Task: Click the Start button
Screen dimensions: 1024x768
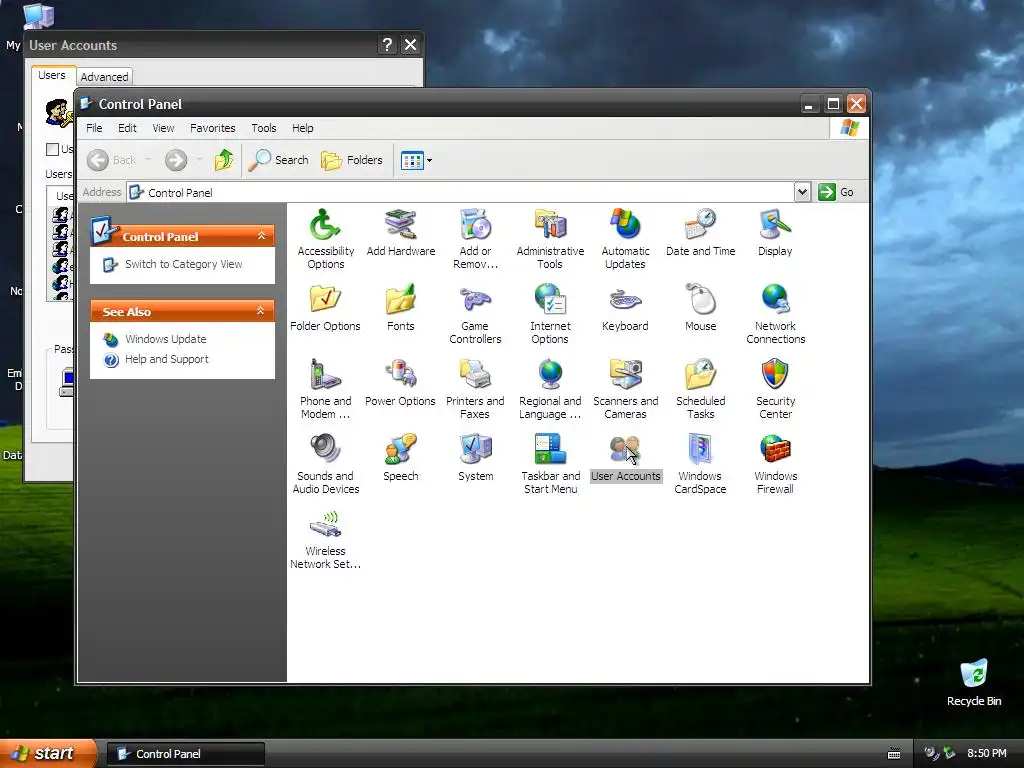Action: [48, 753]
